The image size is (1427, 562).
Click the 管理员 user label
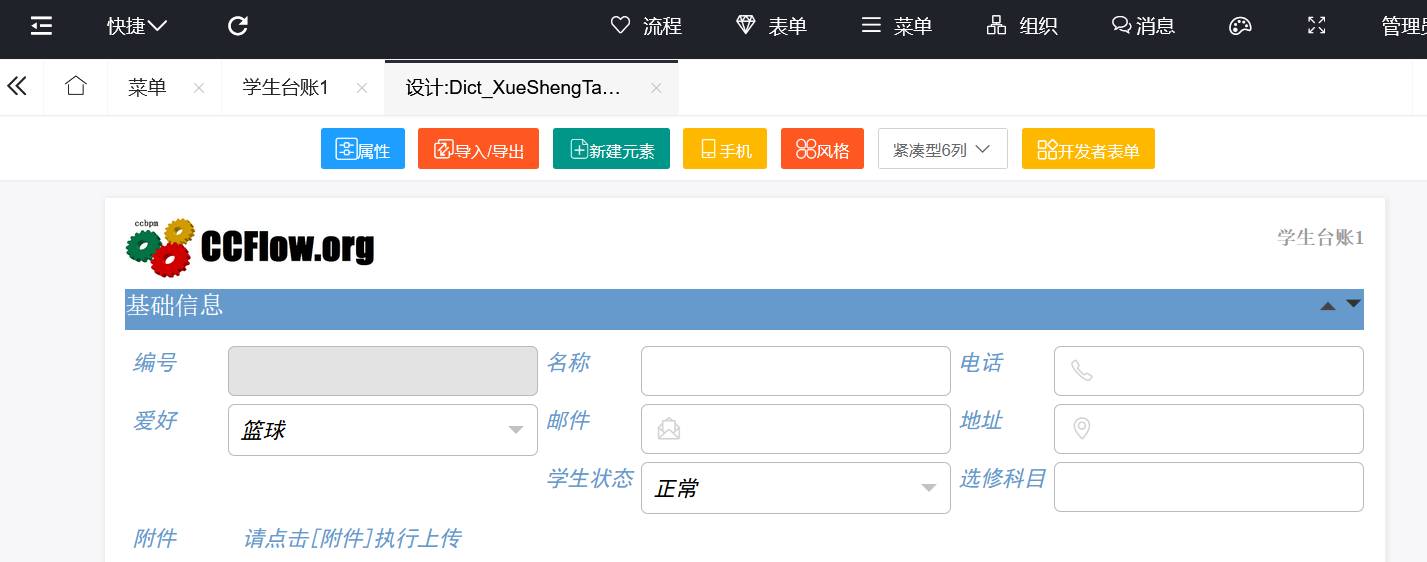tap(1404, 27)
